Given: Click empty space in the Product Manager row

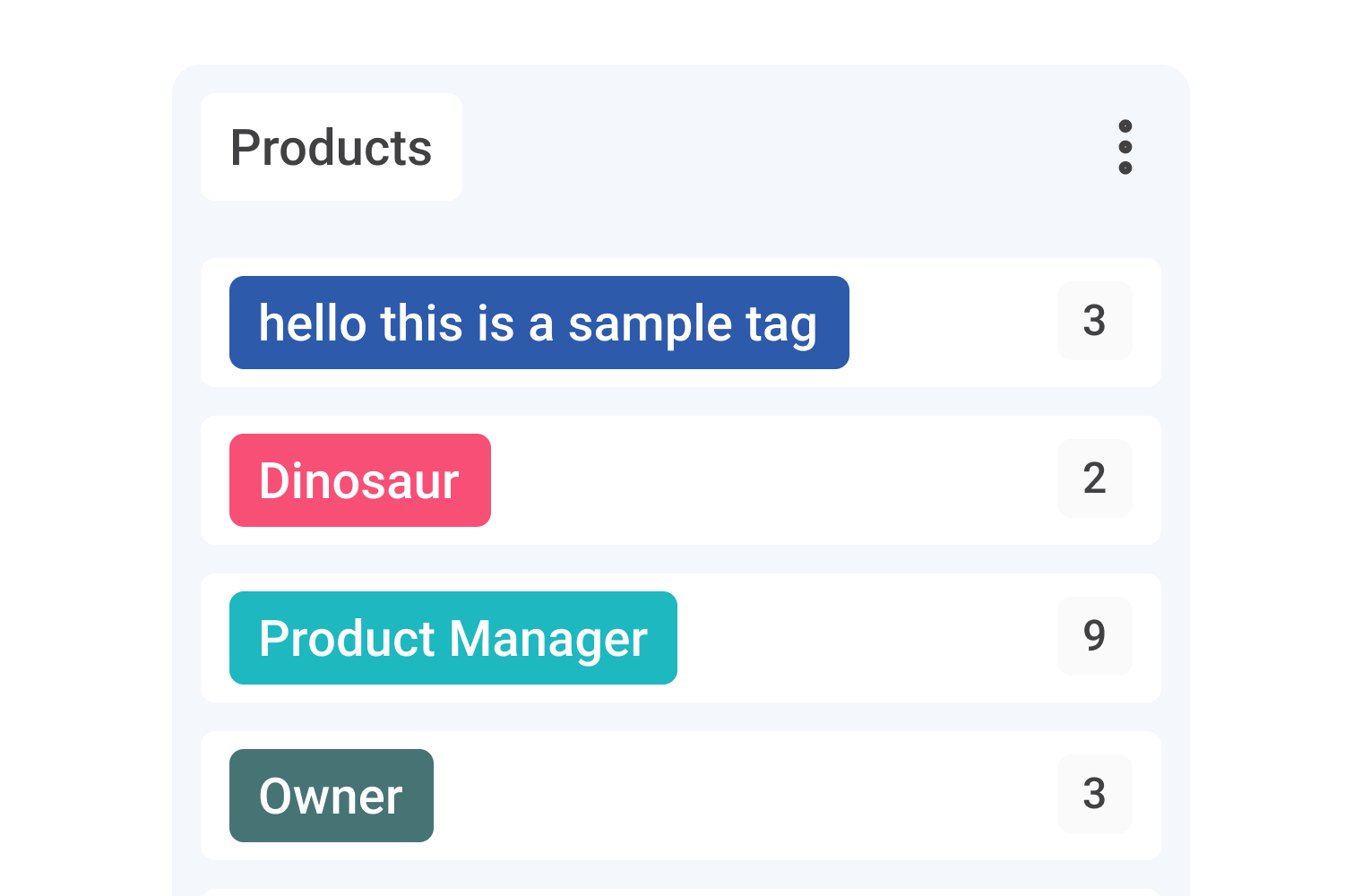Looking at the screenshot, I should tap(860, 638).
